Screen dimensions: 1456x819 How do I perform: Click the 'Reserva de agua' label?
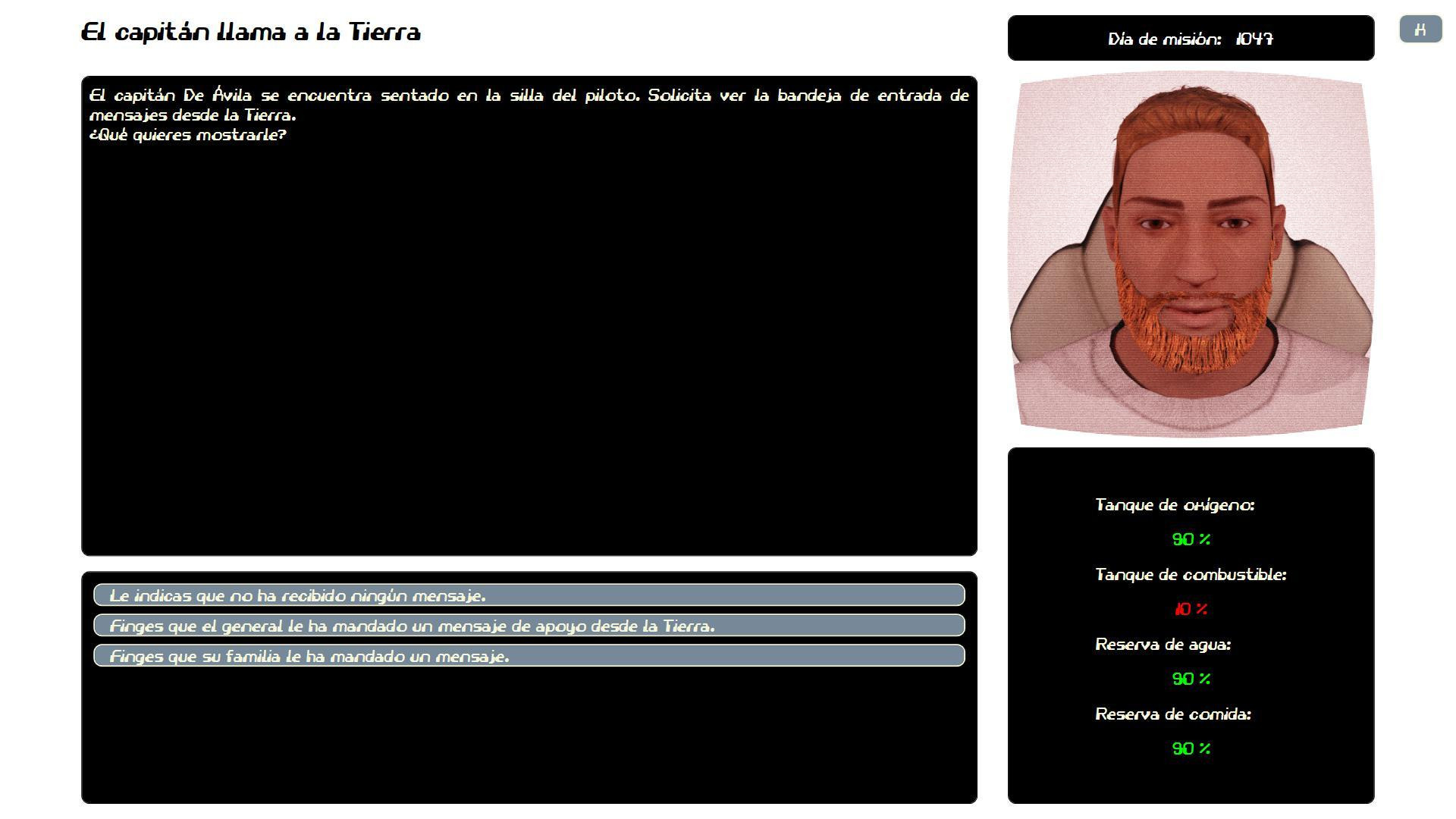click(x=1163, y=645)
